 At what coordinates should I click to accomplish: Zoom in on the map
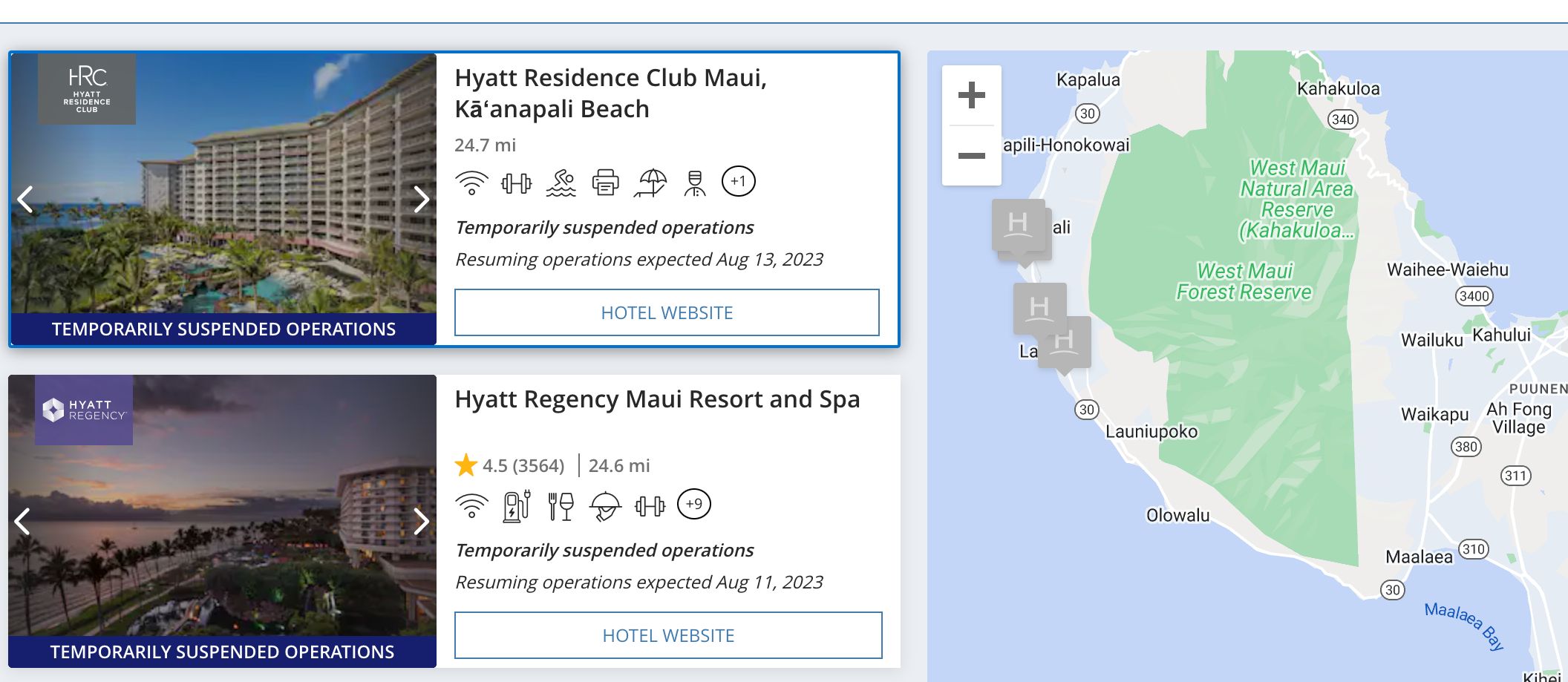point(971,96)
